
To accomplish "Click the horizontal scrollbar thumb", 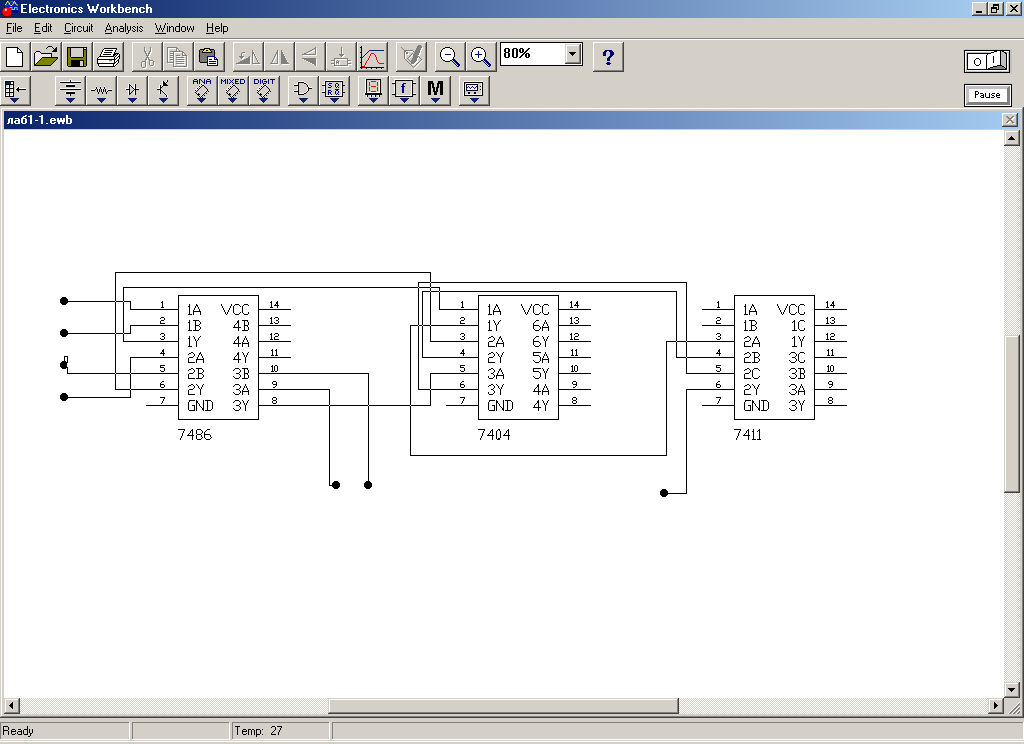I will (504, 705).
